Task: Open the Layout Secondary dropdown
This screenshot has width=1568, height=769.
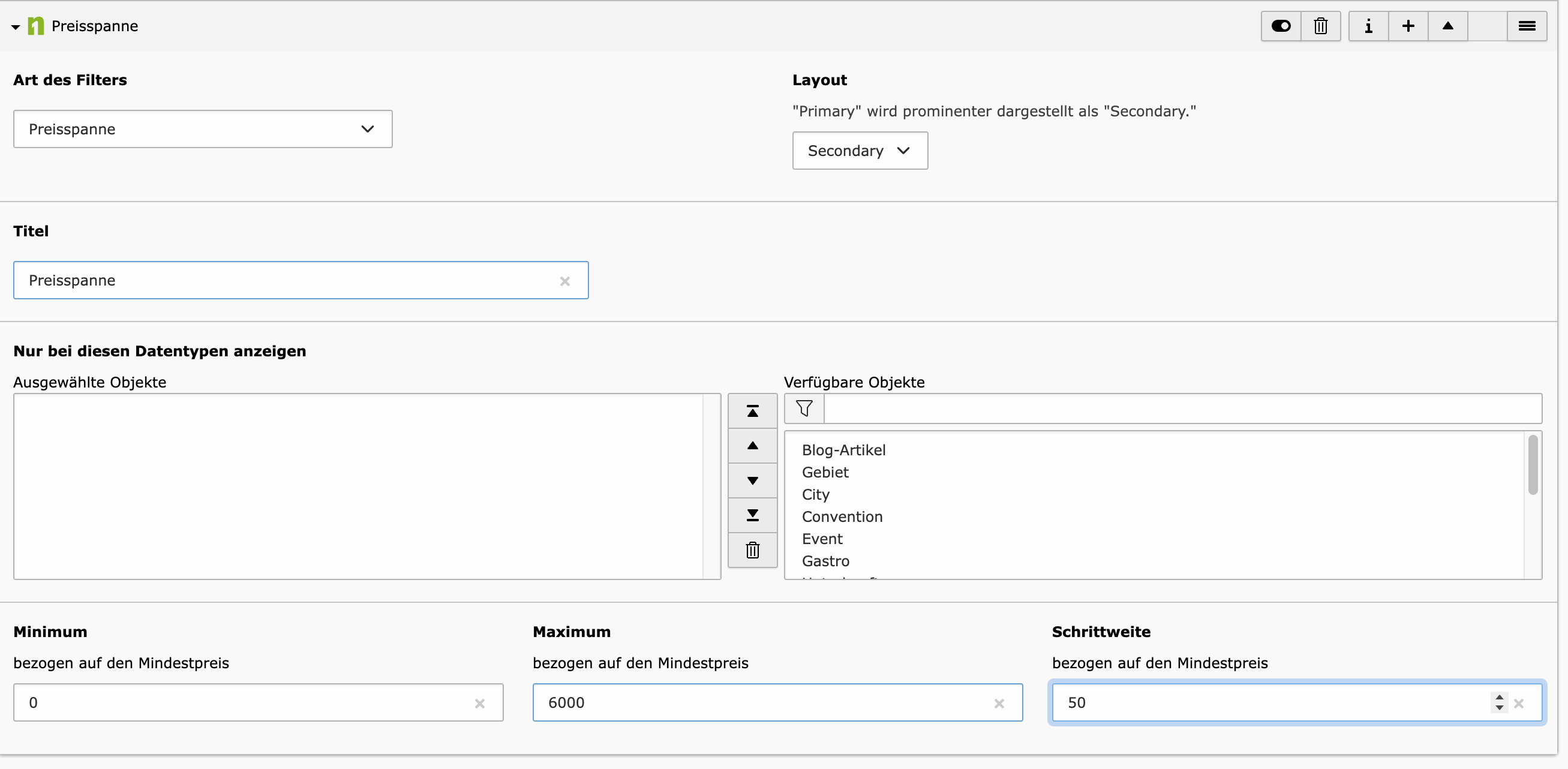Action: (860, 151)
